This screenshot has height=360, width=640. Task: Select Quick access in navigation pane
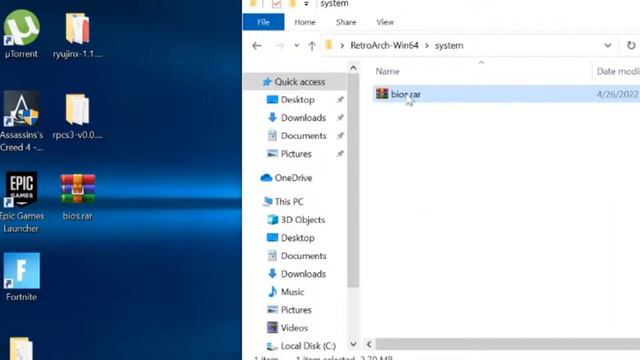294,82
